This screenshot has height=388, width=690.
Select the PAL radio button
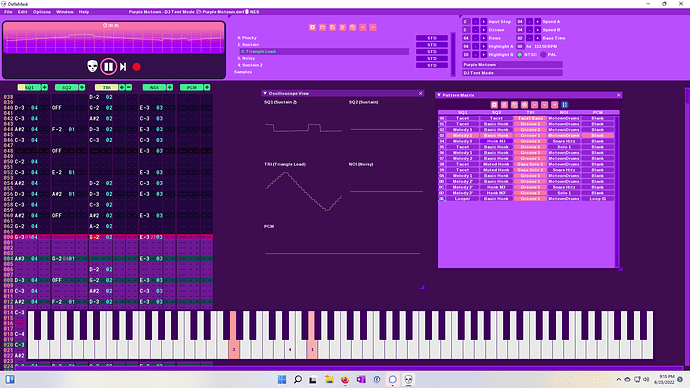543,55
